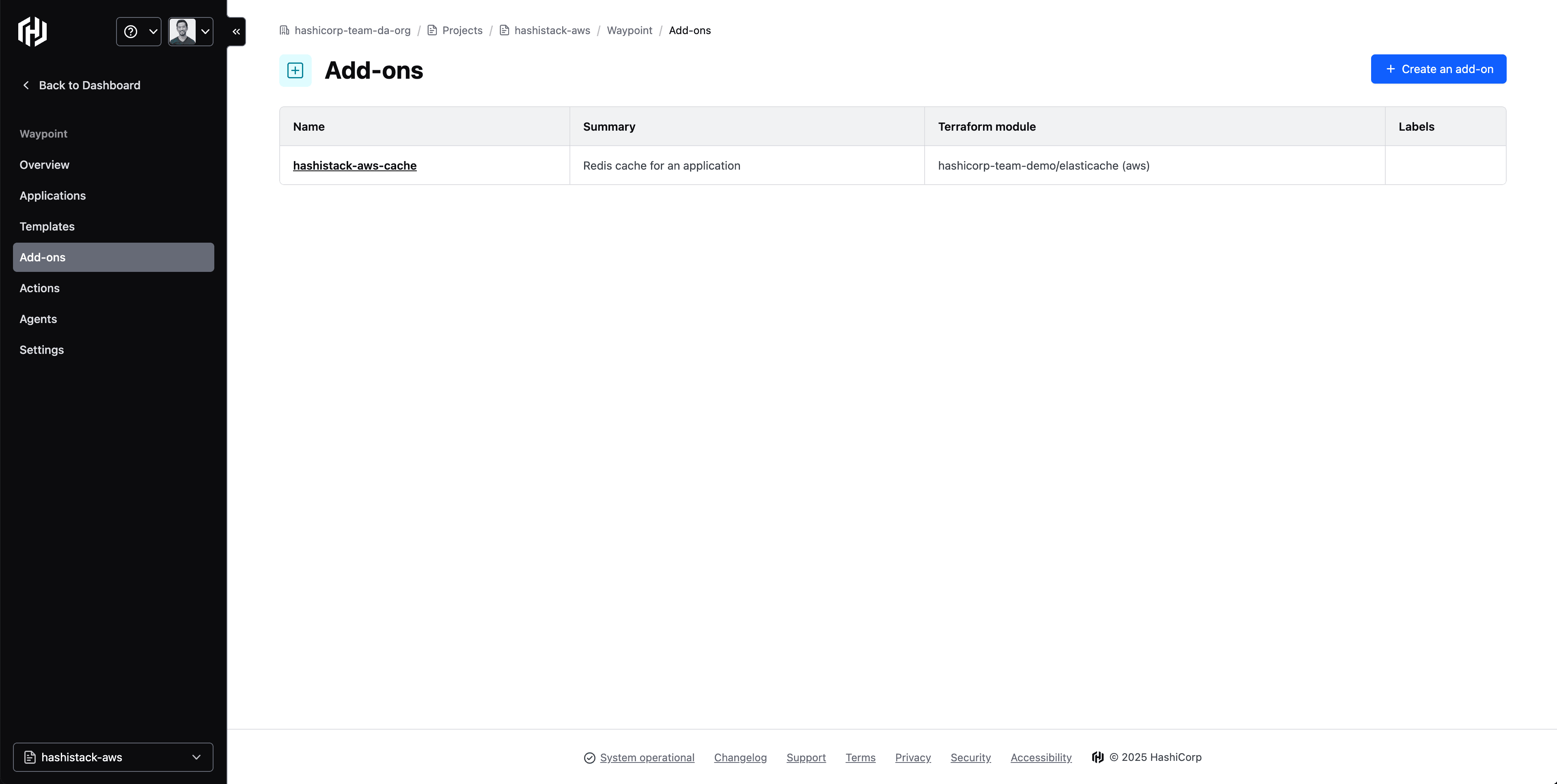Navigate to Projects breadcrumb
Image resolution: width=1557 pixels, height=784 pixels.
[x=462, y=30]
